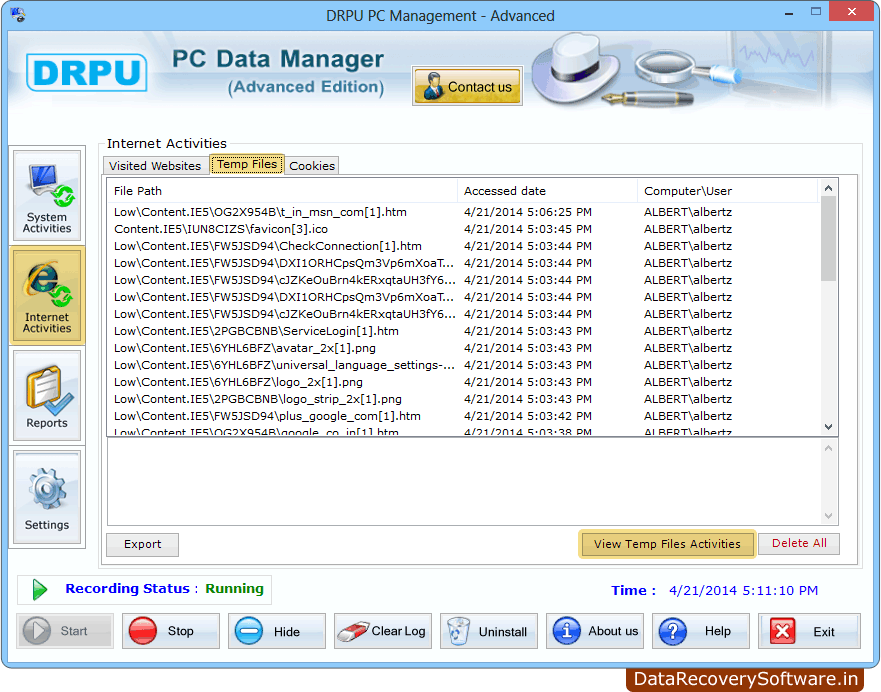Select row avatar_2x[1].png
Image resolution: width=881 pixels, height=692 pixels.
[463, 348]
